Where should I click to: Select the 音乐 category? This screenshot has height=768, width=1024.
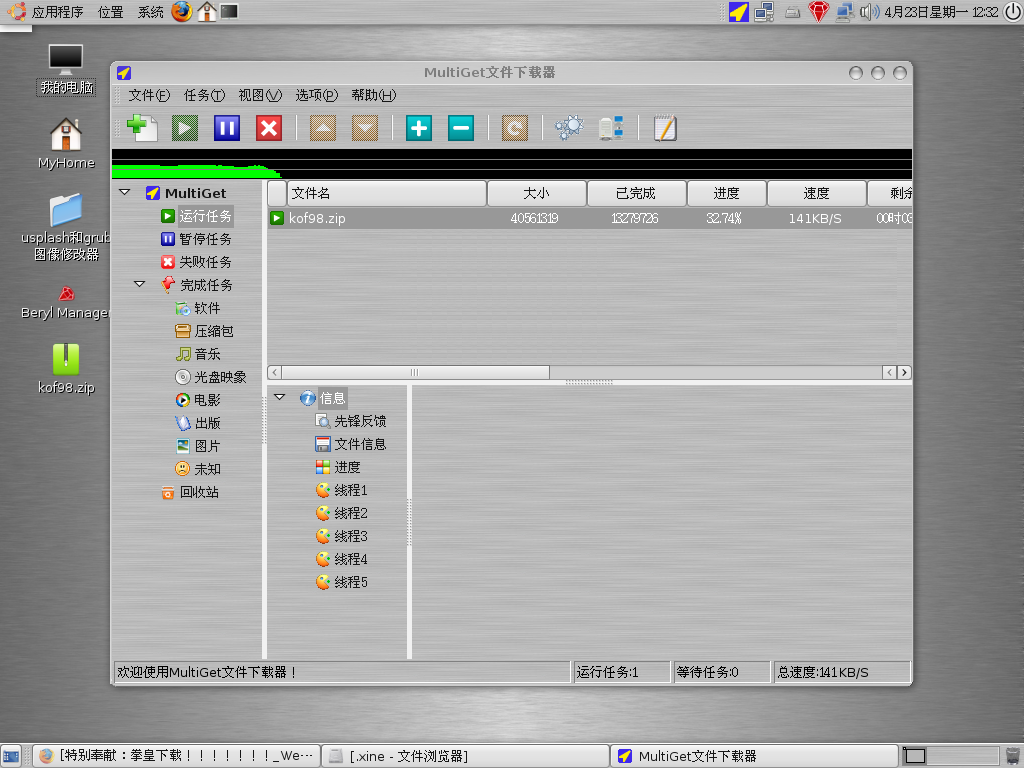tap(208, 354)
